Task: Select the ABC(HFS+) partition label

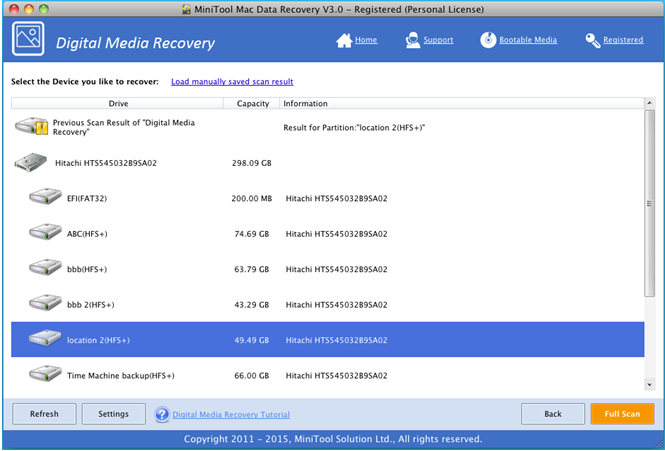Action: 87,234
